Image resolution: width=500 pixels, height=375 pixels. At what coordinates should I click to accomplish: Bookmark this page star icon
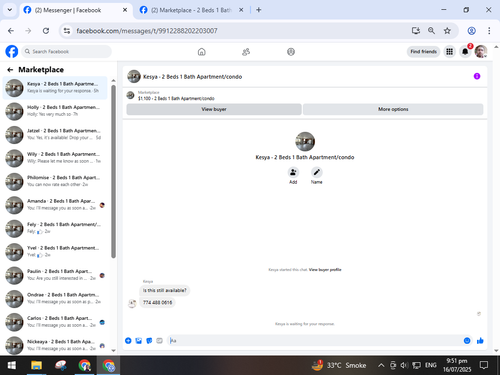pos(447,31)
